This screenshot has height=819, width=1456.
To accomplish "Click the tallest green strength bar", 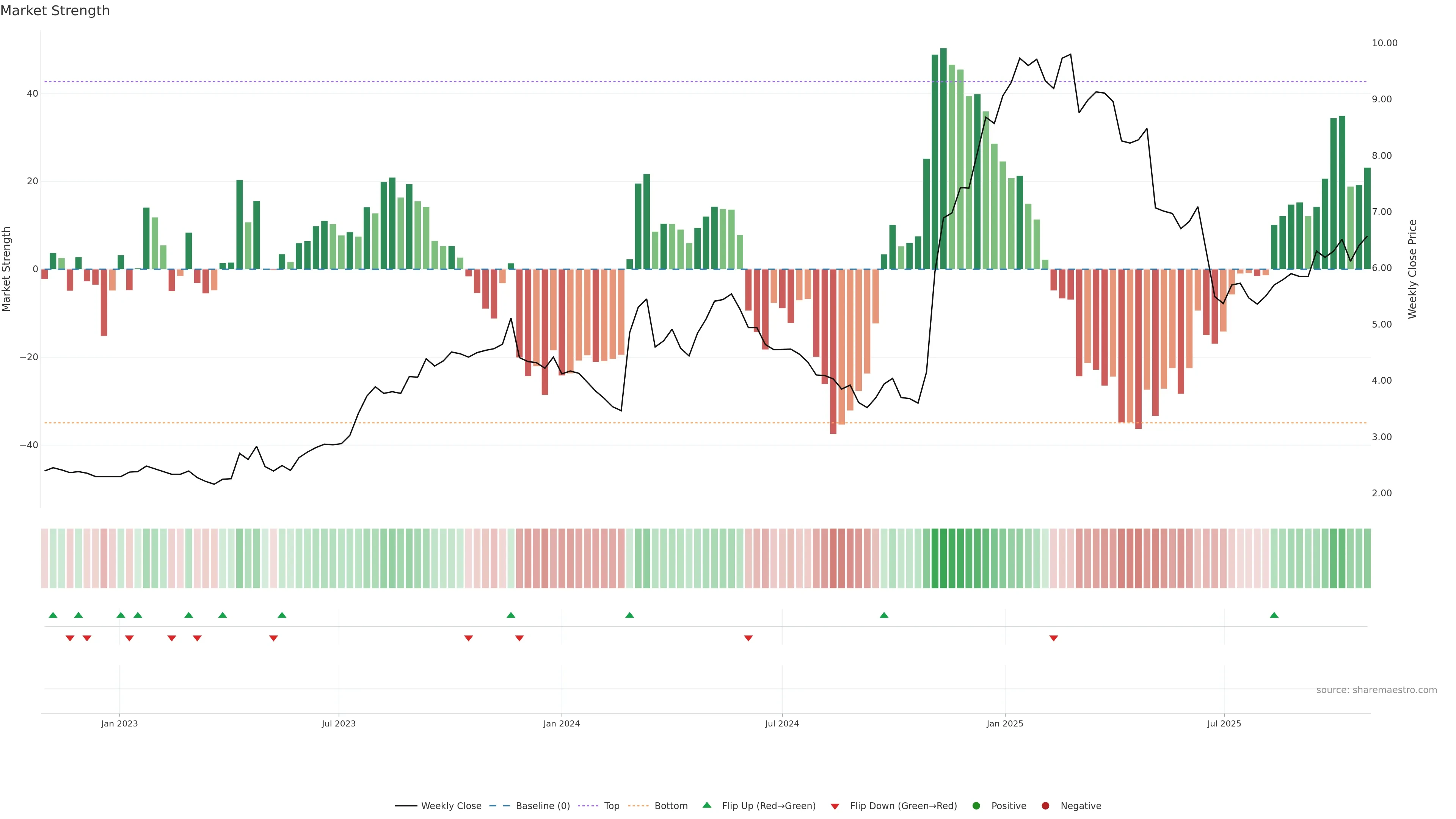I will tap(943, 158).
